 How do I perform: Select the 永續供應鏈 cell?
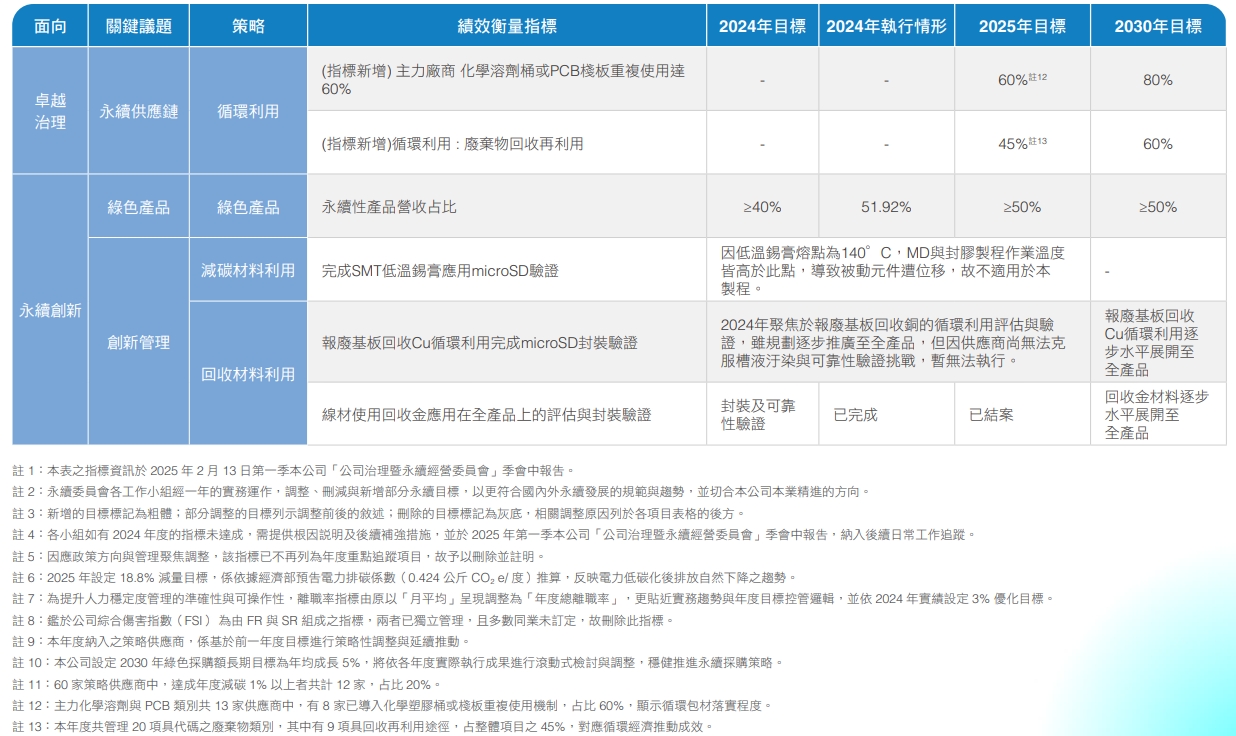[x=138, y=111]
